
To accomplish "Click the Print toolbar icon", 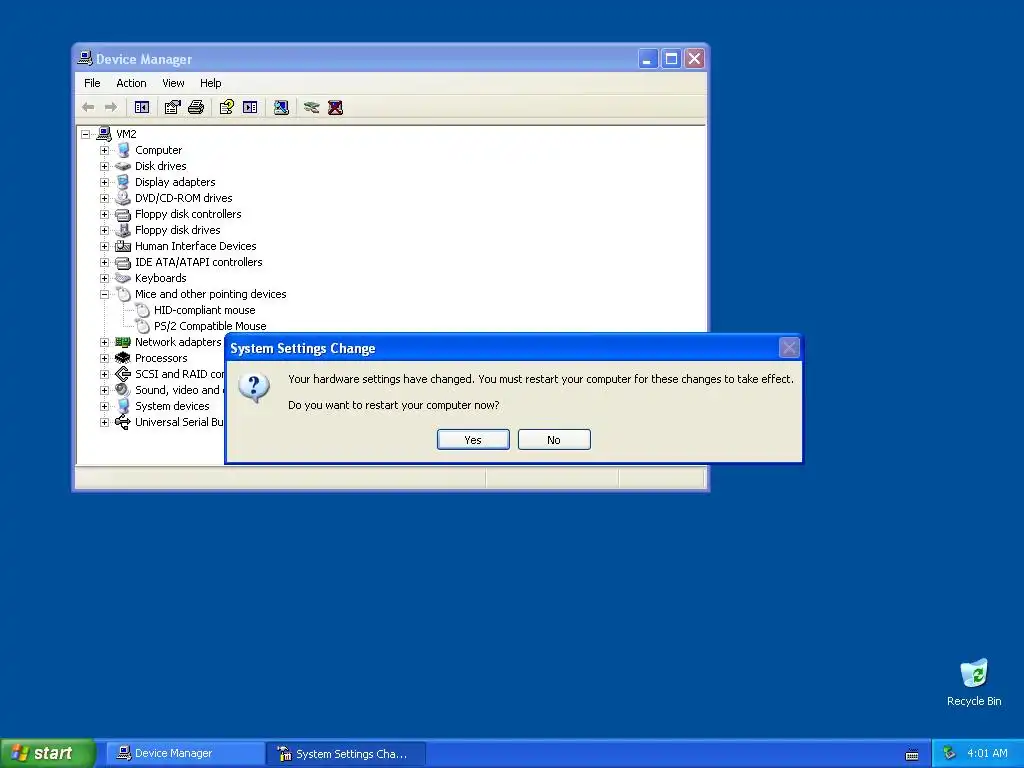I will 196,107.
